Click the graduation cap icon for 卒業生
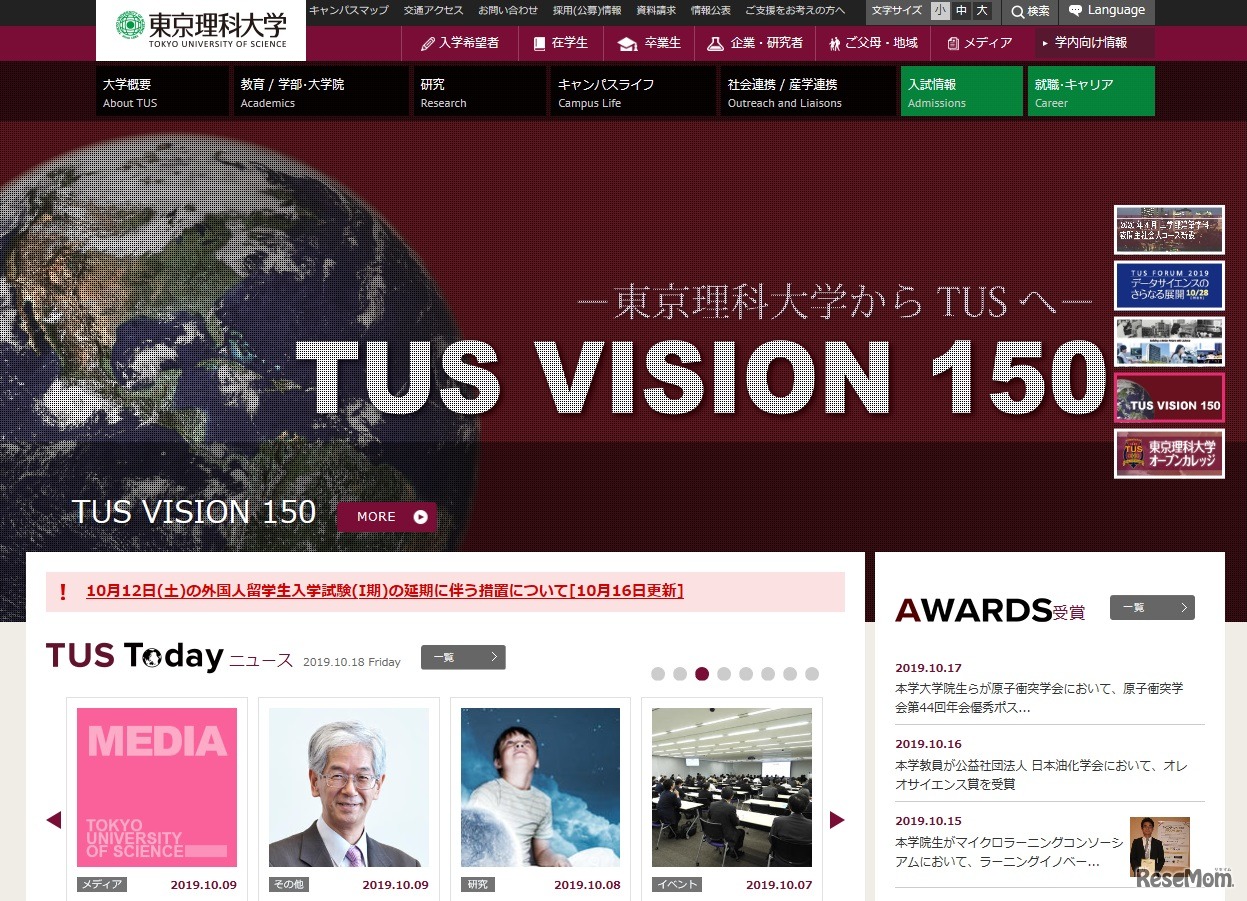1247x901 pixels. coord(628,44)
